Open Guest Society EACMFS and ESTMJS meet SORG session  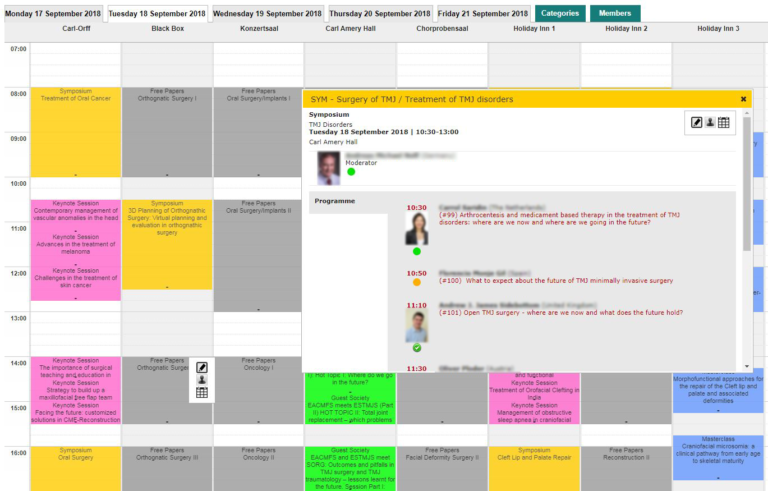pyautogui.click(x=350, y=468)
